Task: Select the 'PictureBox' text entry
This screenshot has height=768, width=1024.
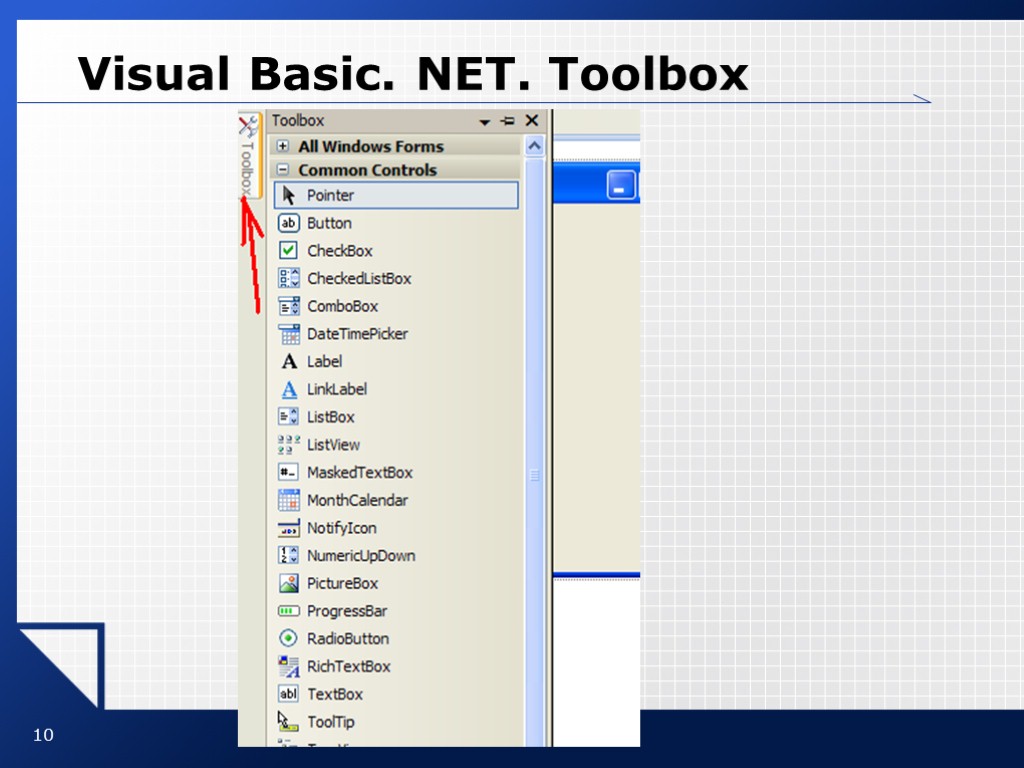Action: 343,583
